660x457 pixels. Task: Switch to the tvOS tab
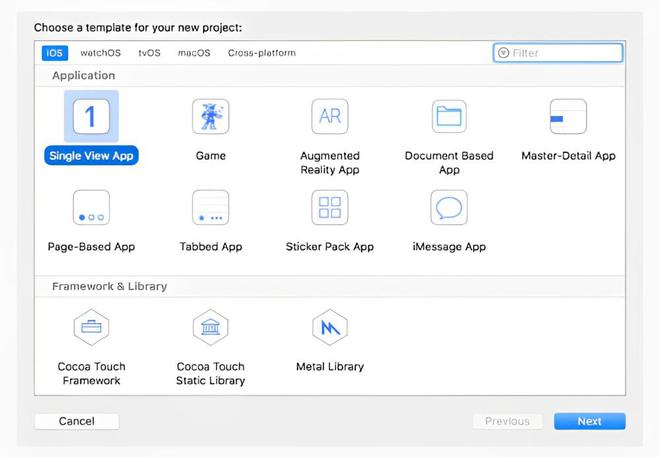pos(149,53)
